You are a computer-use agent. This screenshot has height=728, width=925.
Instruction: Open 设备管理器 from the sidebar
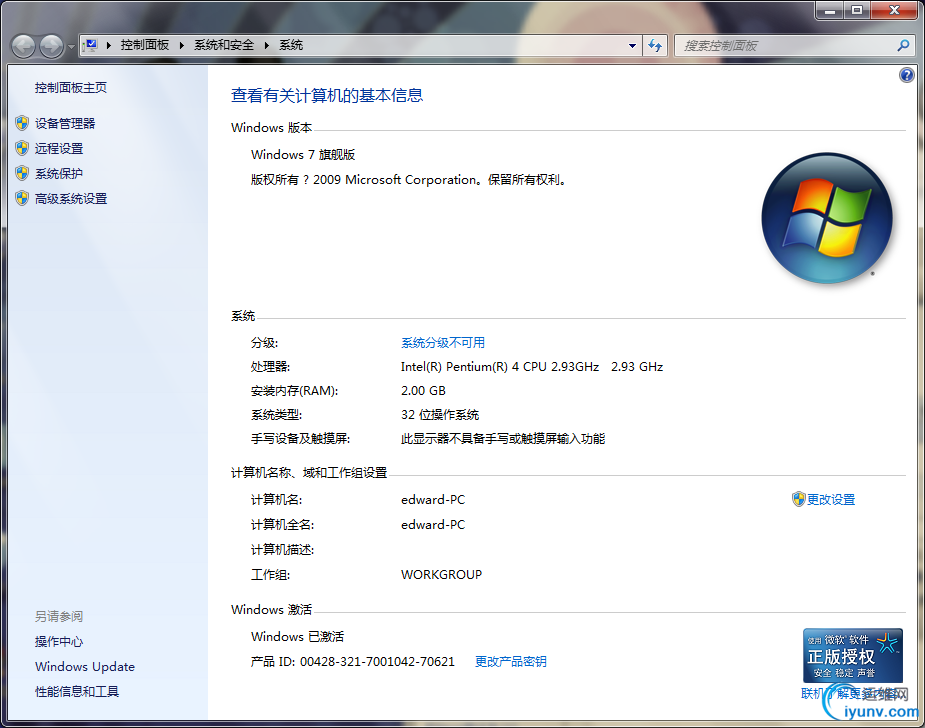(64, 123)
